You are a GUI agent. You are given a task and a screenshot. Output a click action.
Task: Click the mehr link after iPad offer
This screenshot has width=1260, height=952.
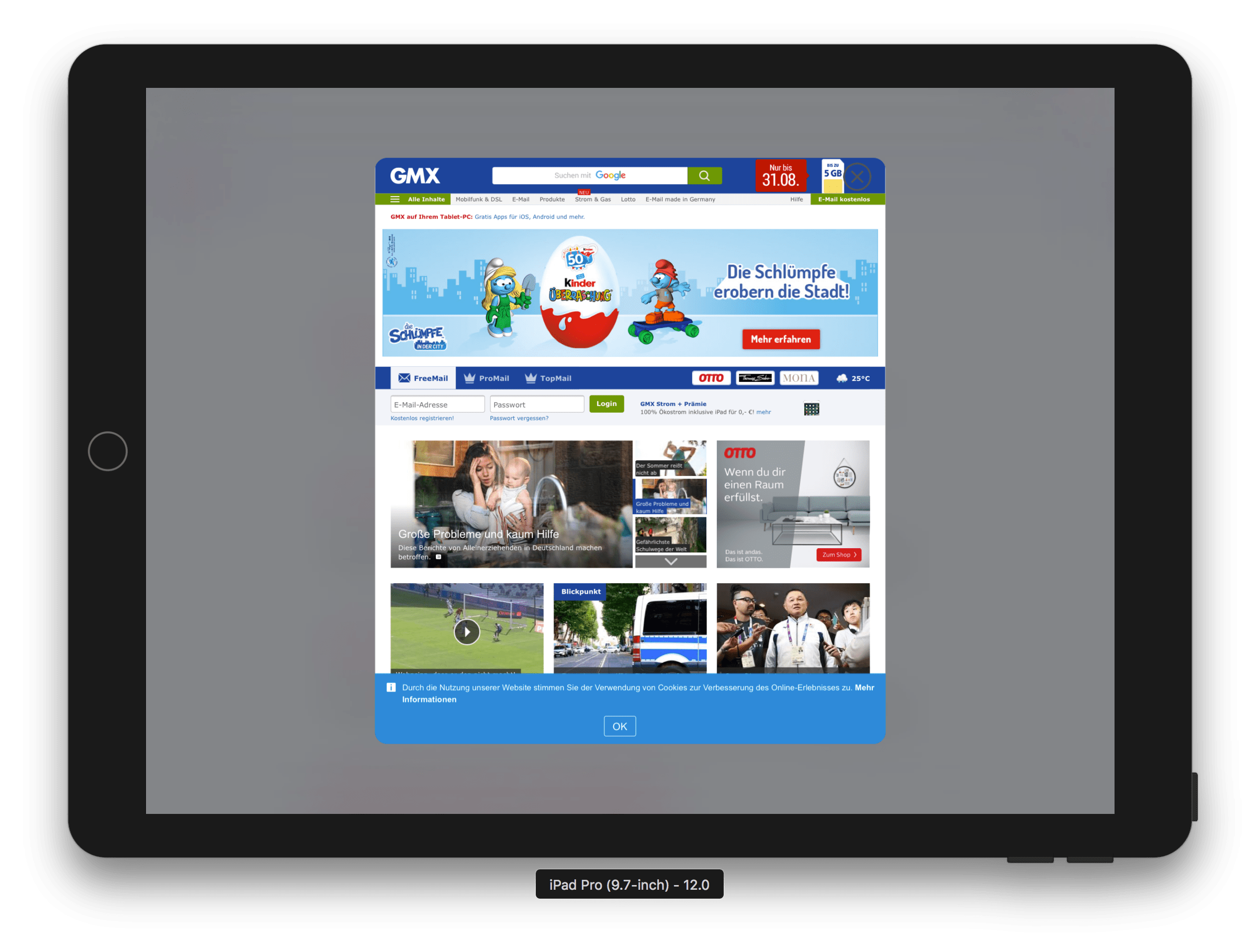click(x=763, y=412)
